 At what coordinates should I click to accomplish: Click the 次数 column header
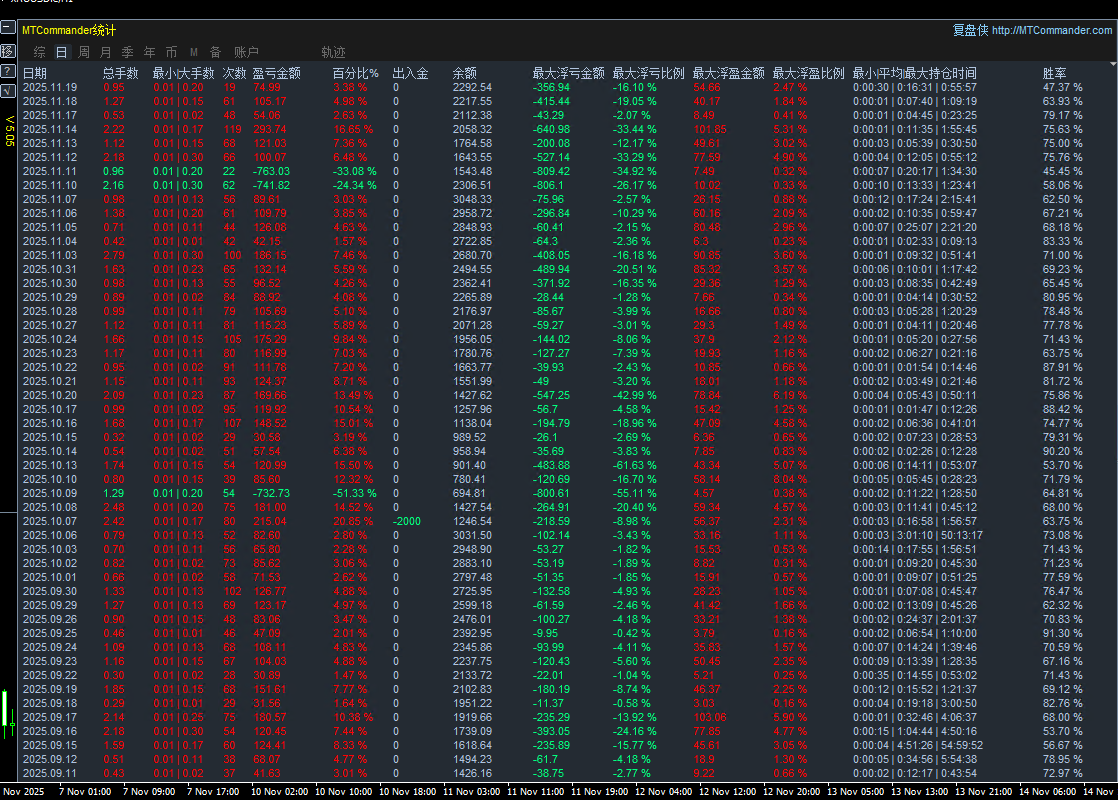point(235,73)
